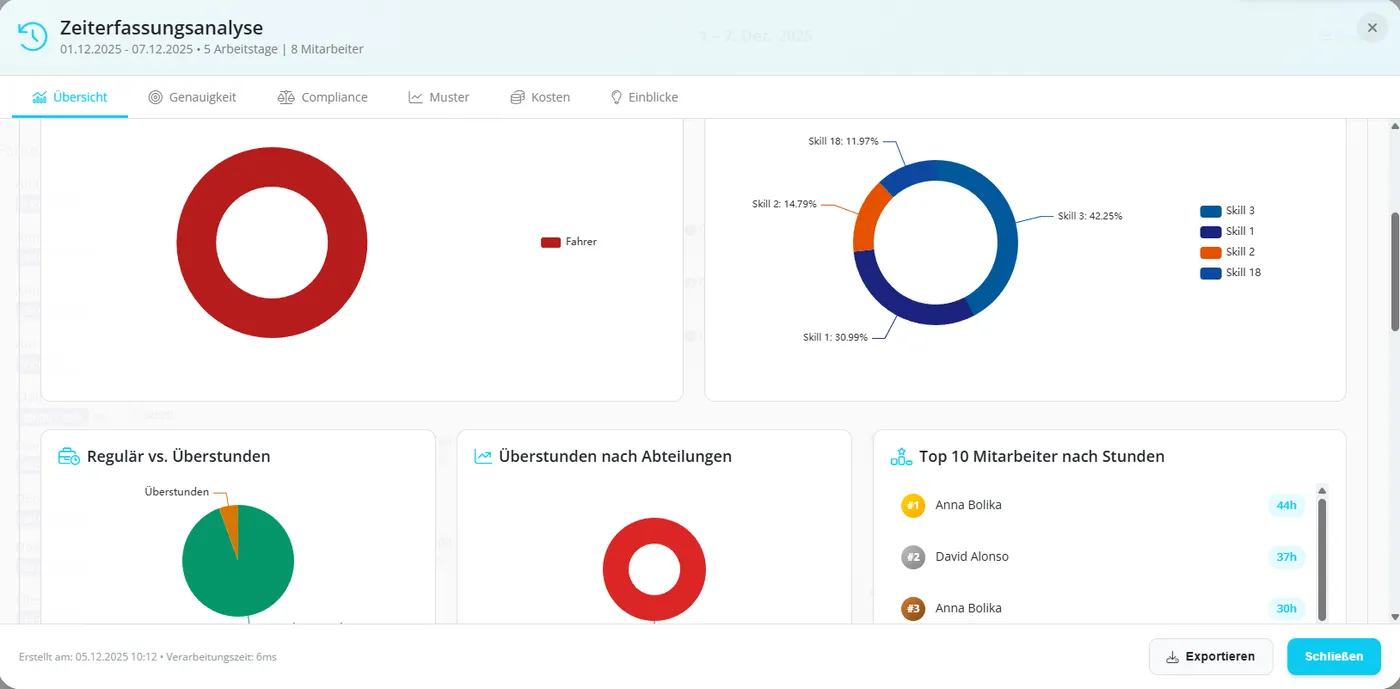Click the Exportieren button
The height and width of the screenshot is (689, 1400).
point(1211,656)
